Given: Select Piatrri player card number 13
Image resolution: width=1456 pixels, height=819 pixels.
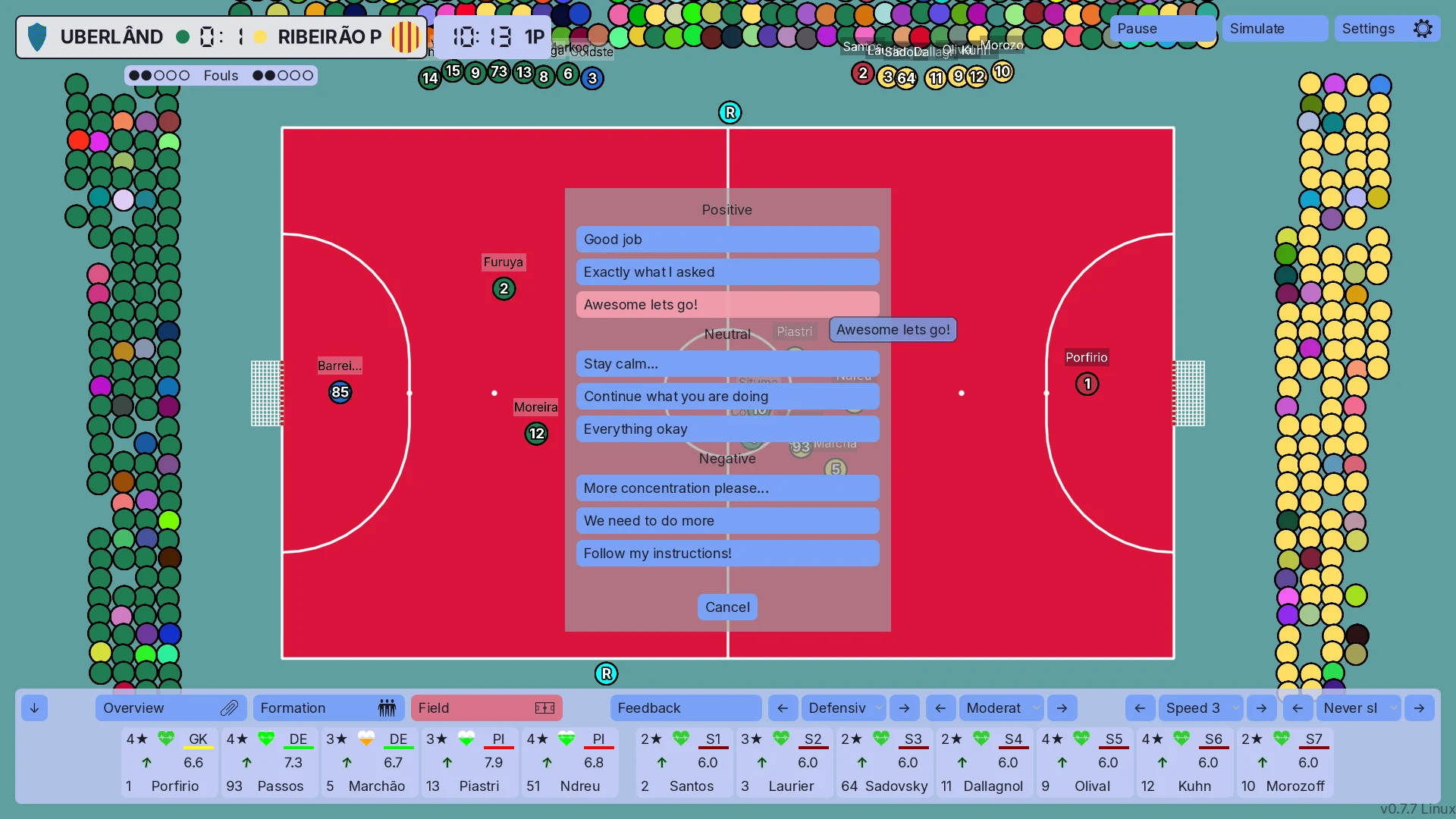Looking at the screenshot, I should tap(469, 762).
